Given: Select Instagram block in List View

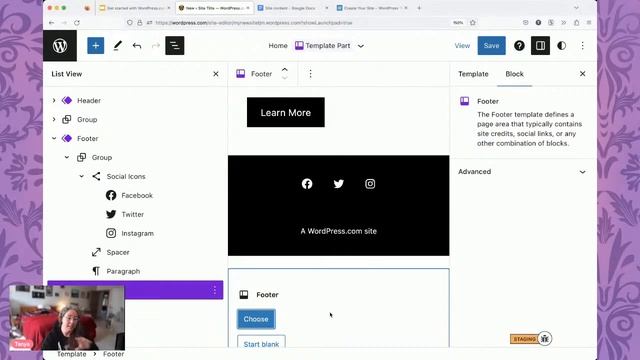Looking at the screenshot, I should point(137,233).
